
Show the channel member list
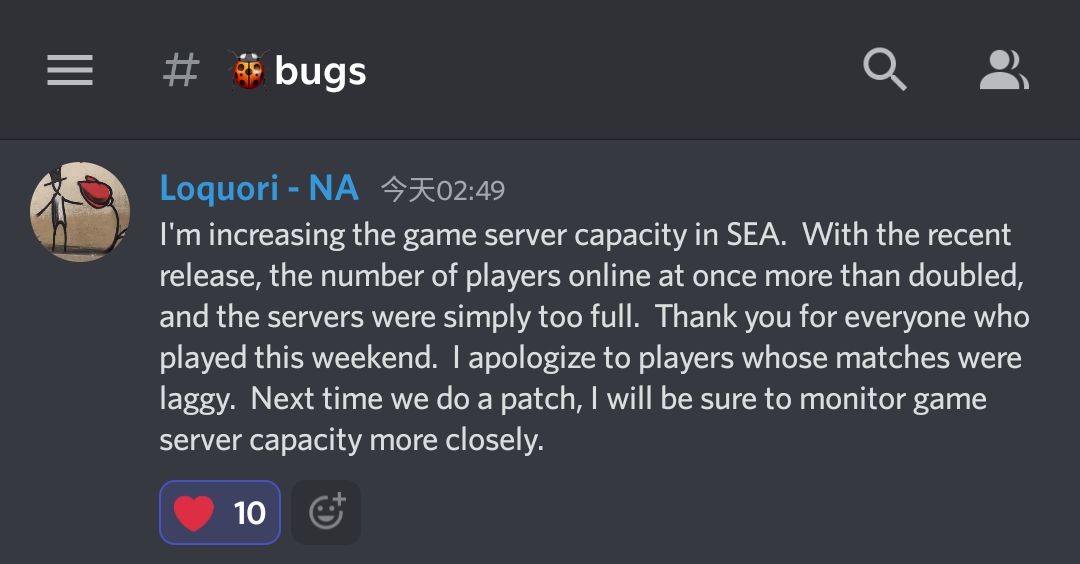point(1003,71)
